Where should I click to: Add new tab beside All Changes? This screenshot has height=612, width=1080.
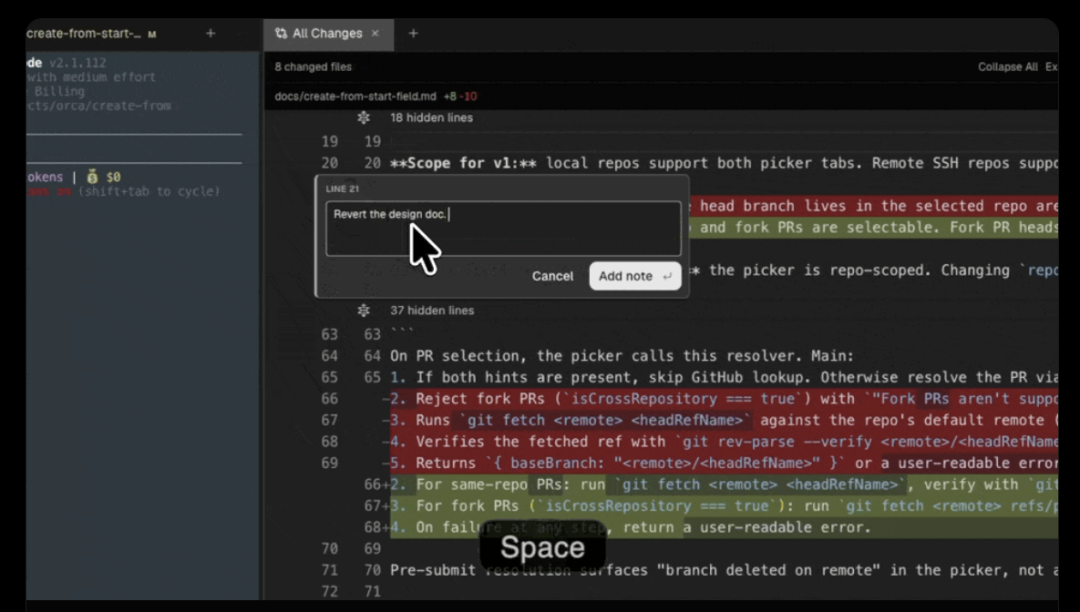[x=413, y=33]
